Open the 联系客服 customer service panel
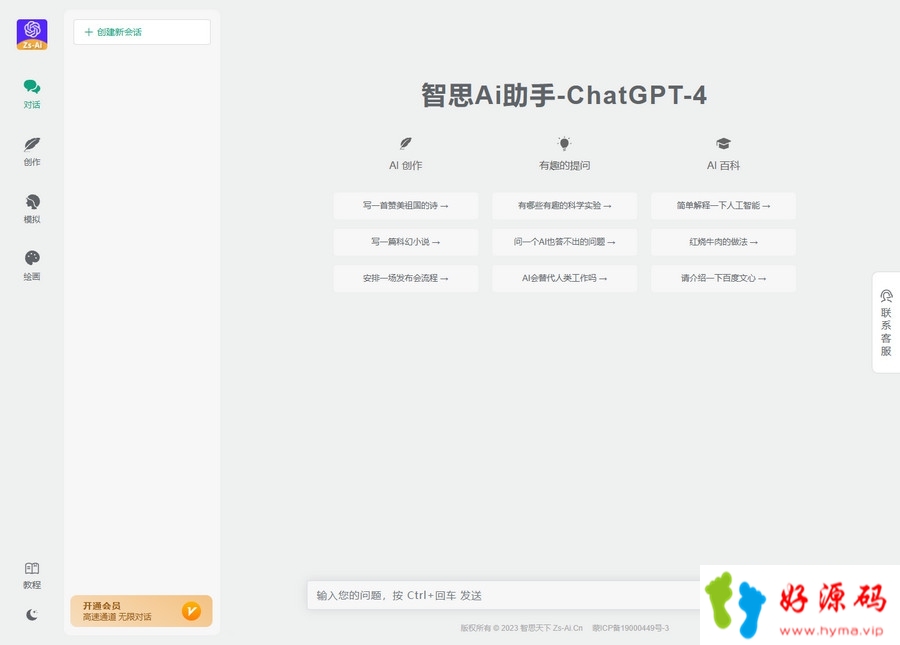This screenshot has height=645, width=900. (886, 322)
